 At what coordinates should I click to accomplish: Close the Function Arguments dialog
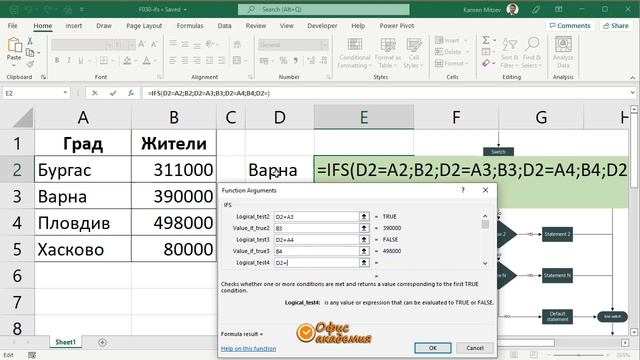[x=485, y=190]
